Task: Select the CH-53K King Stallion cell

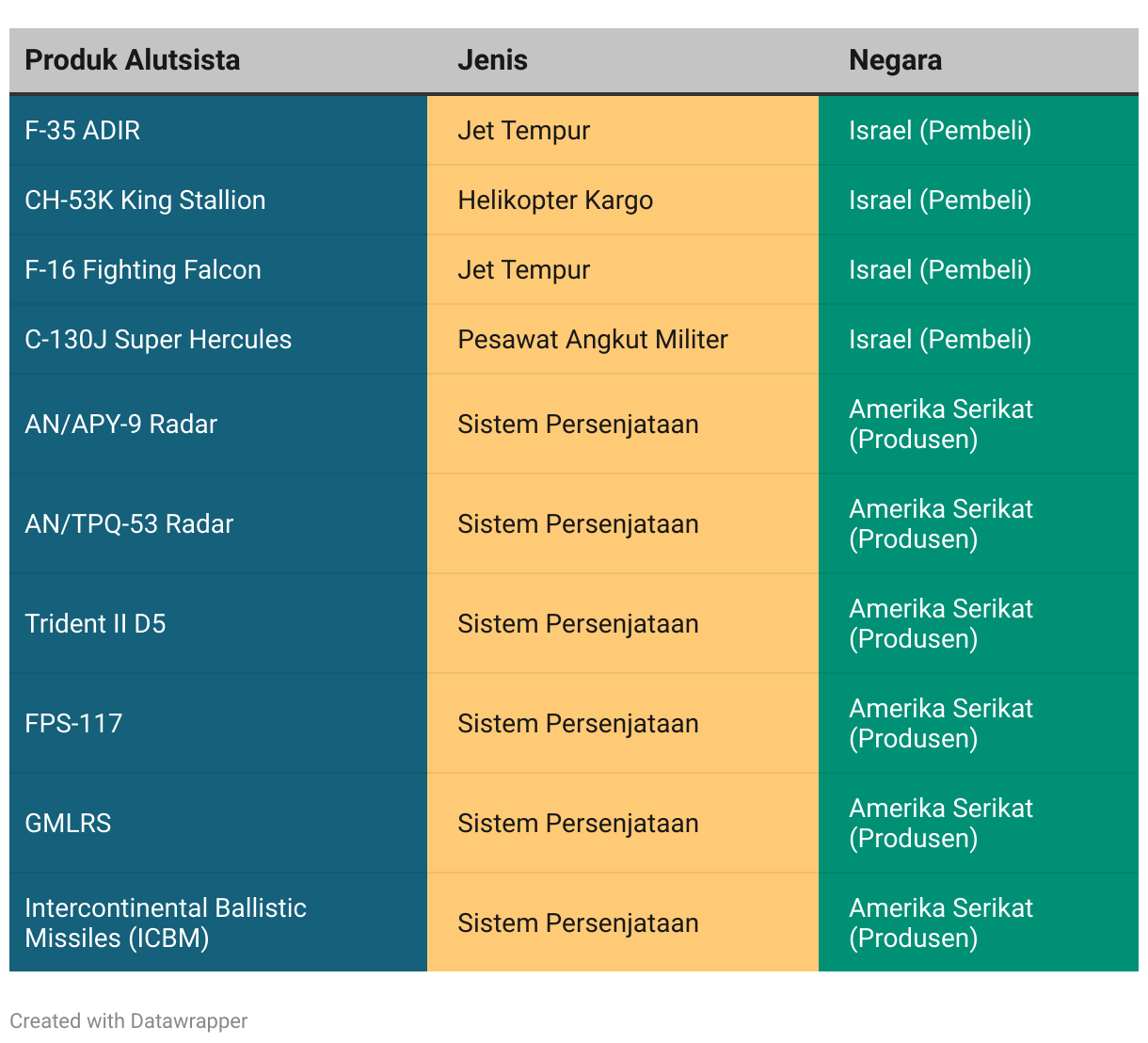Action: [x=145, y=201]
